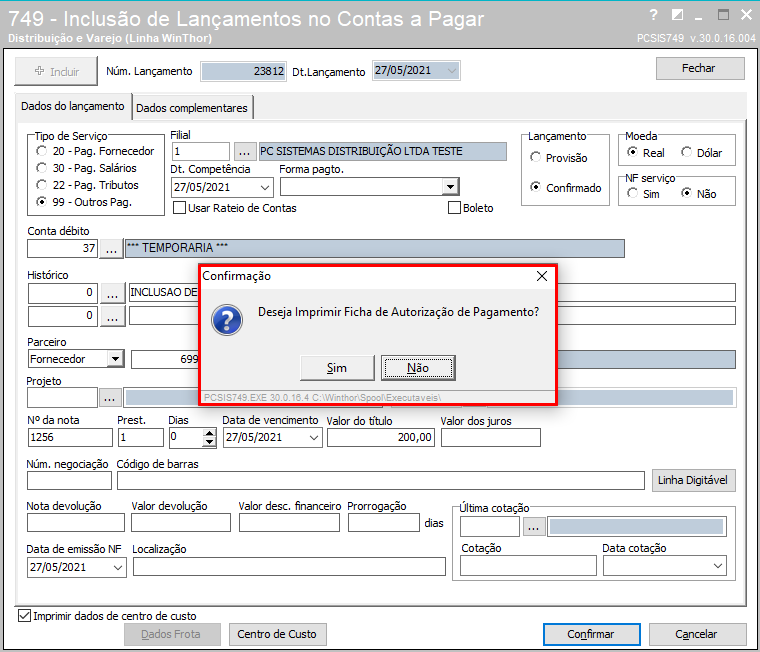Screen dimensions: 760x652
Task: Open Conta débito lookup ellipsis button
Action: (111, 249)
